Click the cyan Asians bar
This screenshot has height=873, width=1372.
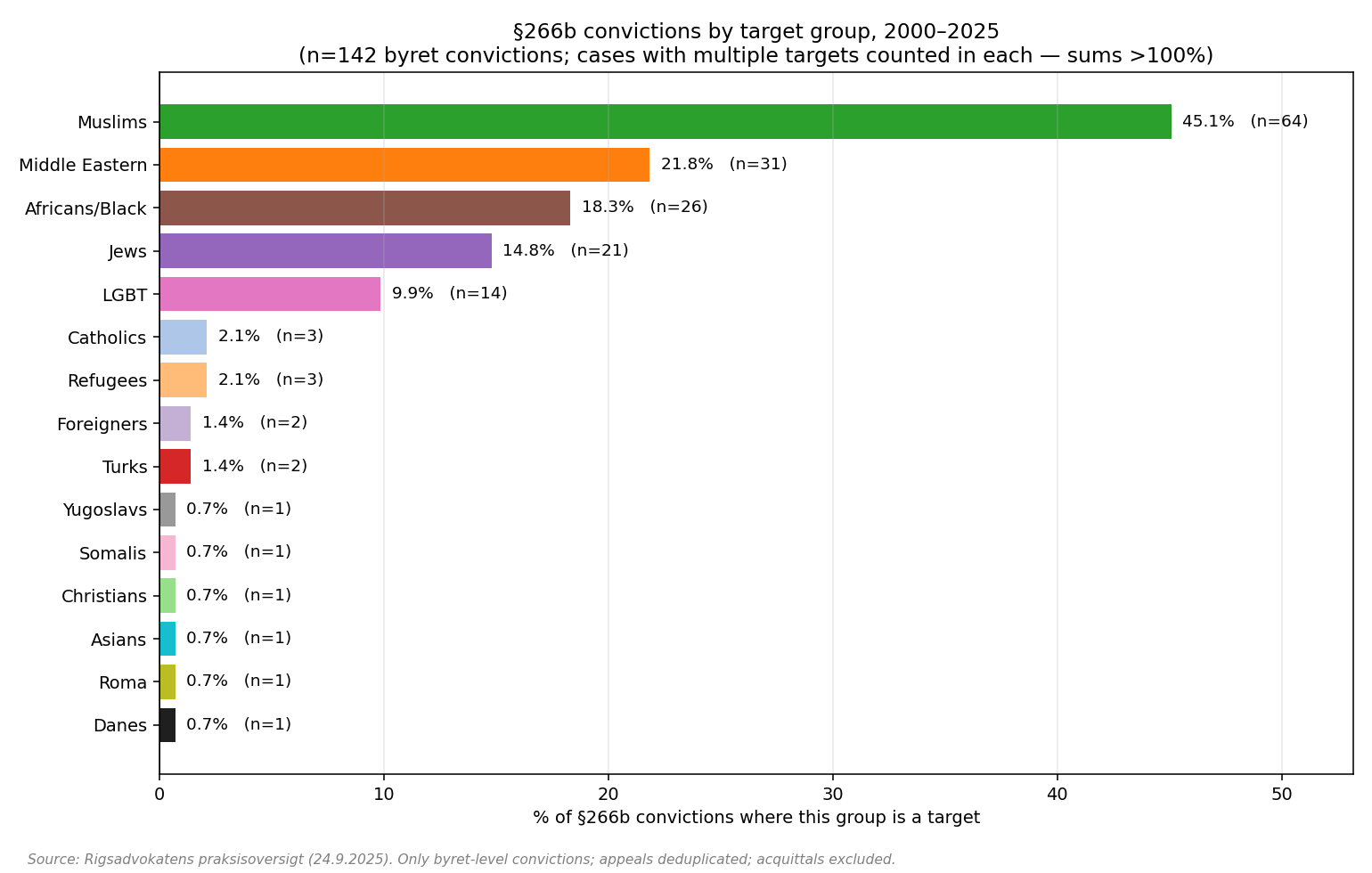167,639
